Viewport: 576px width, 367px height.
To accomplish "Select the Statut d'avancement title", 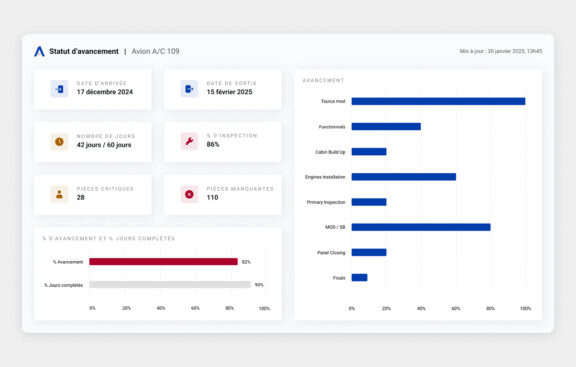I will pyautogui.click(x=84, y=51).
